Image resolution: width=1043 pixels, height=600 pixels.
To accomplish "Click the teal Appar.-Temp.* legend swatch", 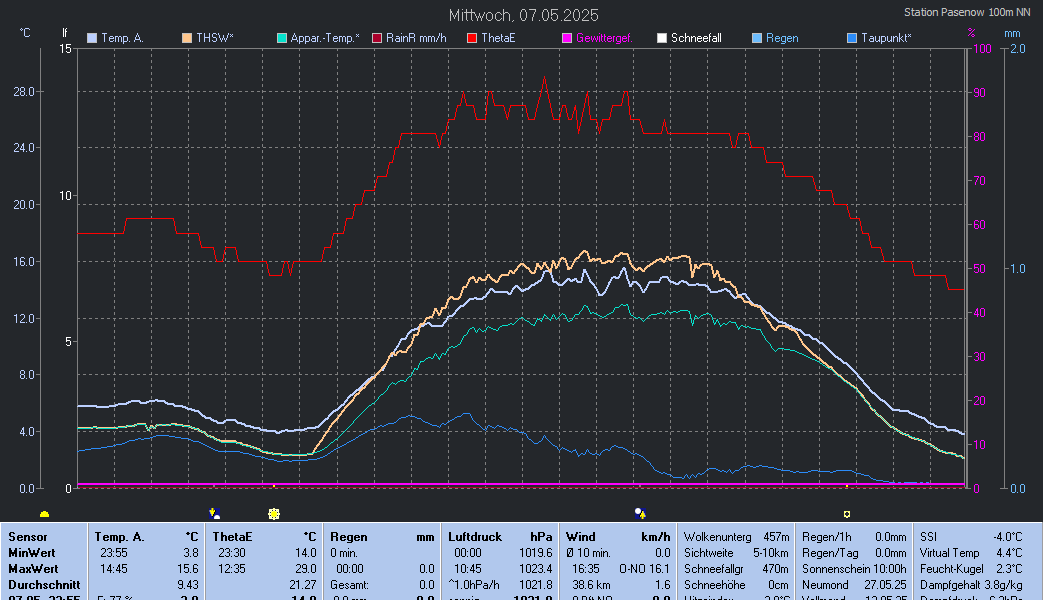I will 281,38.
